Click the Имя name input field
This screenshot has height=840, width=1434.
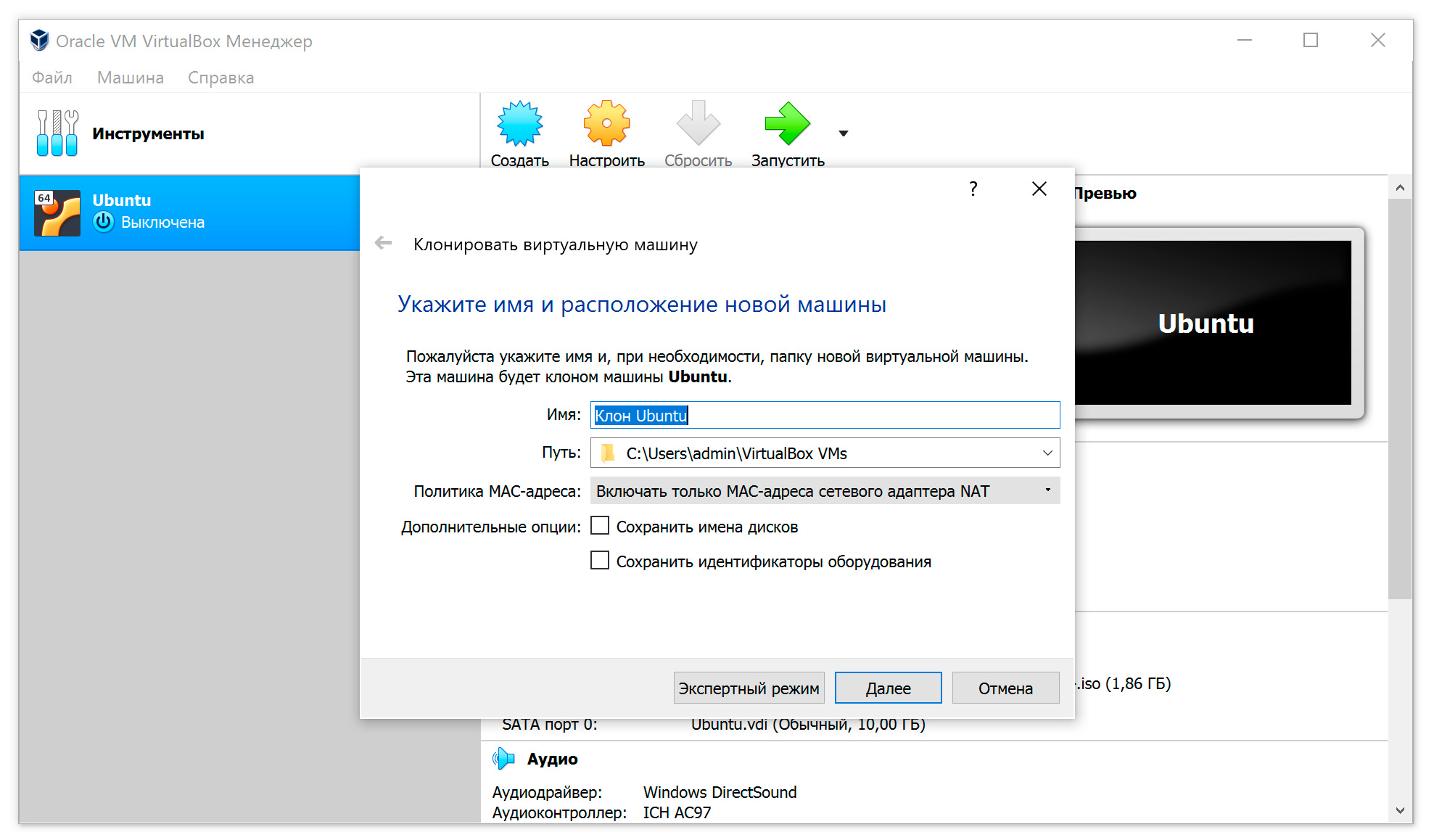click(825, 415)
